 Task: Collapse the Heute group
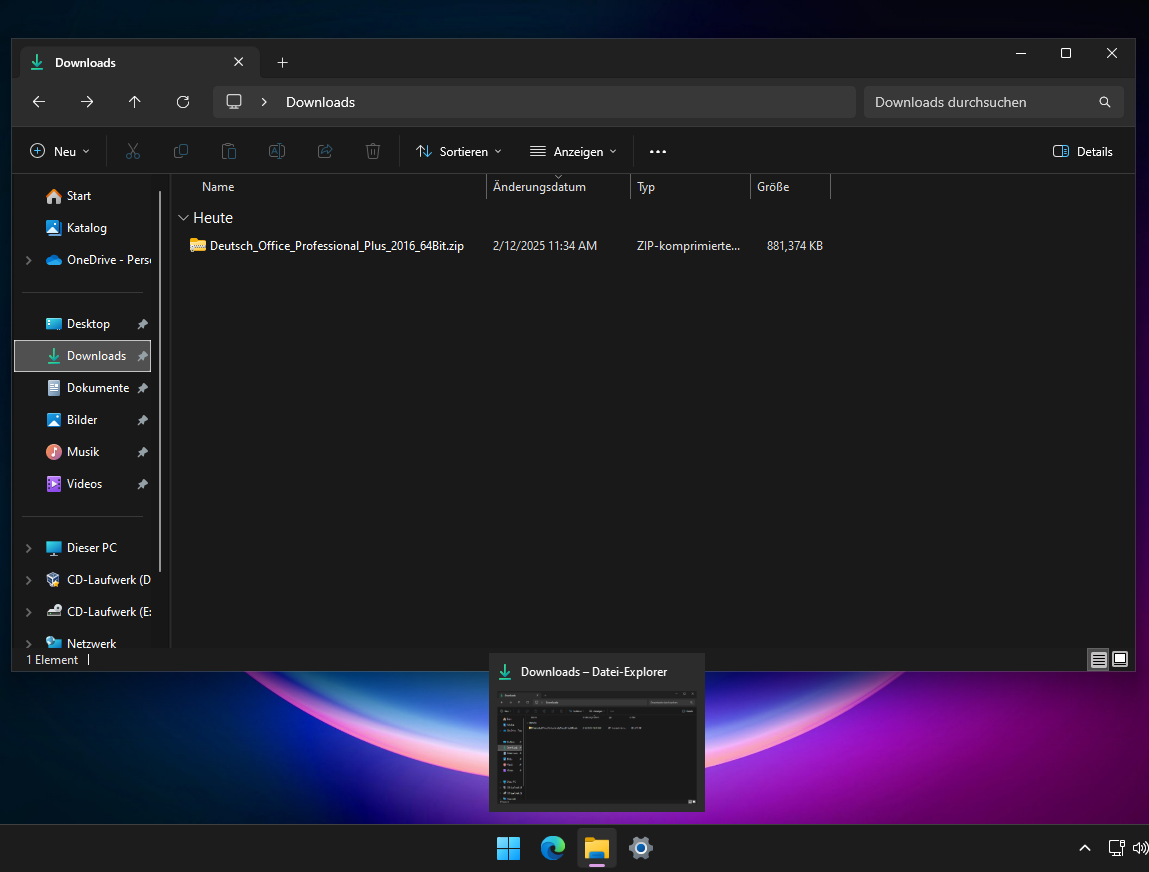pyautogui.click(x=183, y=218)
